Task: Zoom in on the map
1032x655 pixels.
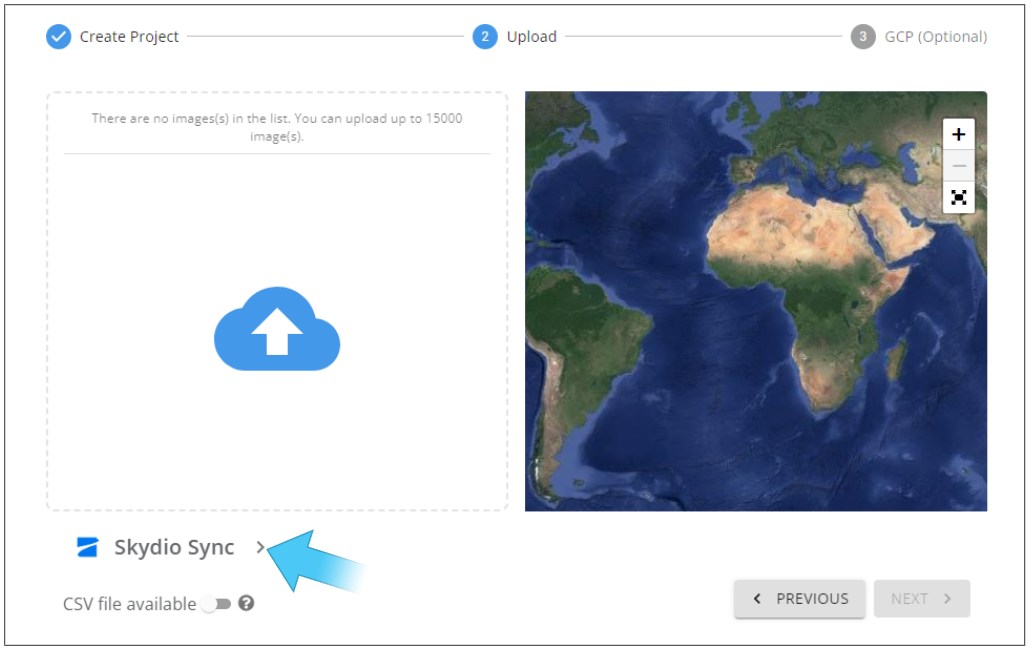Action: pos(959,135)
